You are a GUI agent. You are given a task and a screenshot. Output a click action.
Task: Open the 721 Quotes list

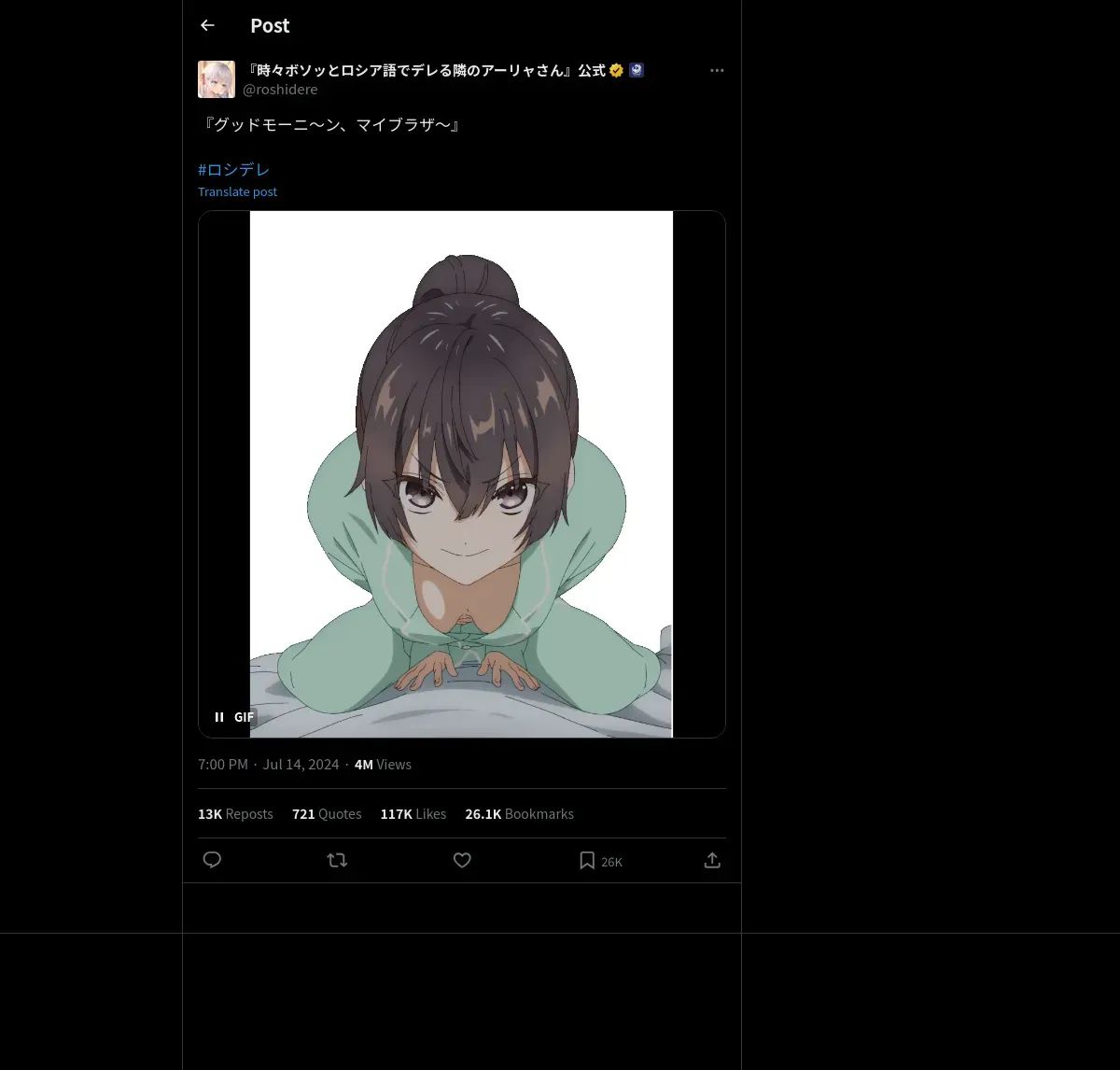327,814
